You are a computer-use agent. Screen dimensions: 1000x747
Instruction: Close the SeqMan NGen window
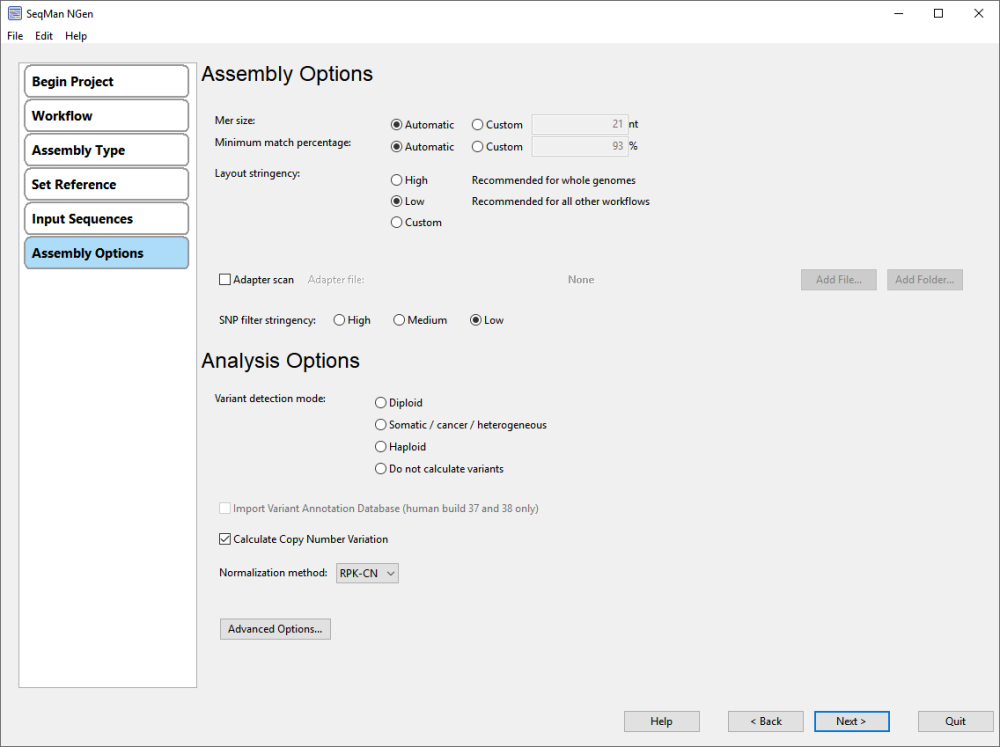coord(979,13)
